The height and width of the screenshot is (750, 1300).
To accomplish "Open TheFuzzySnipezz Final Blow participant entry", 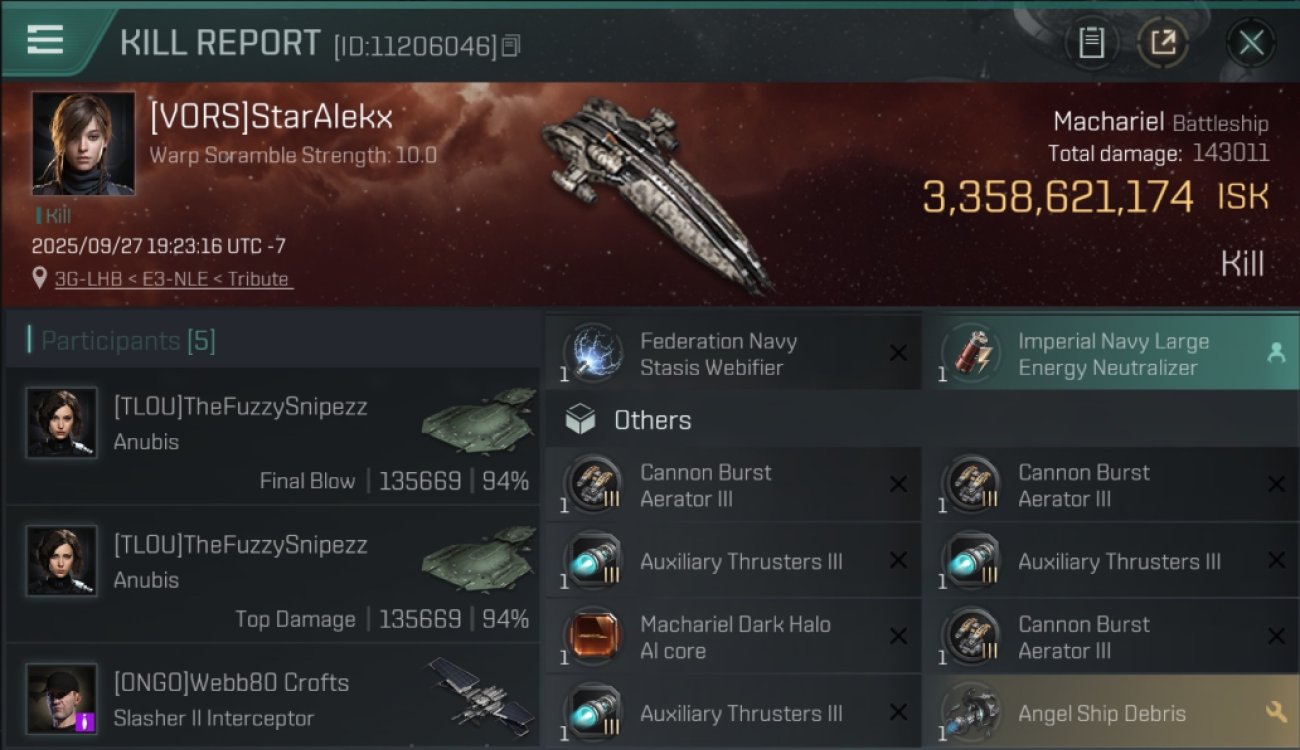I will pyautogui.click(x=273, y=436).
